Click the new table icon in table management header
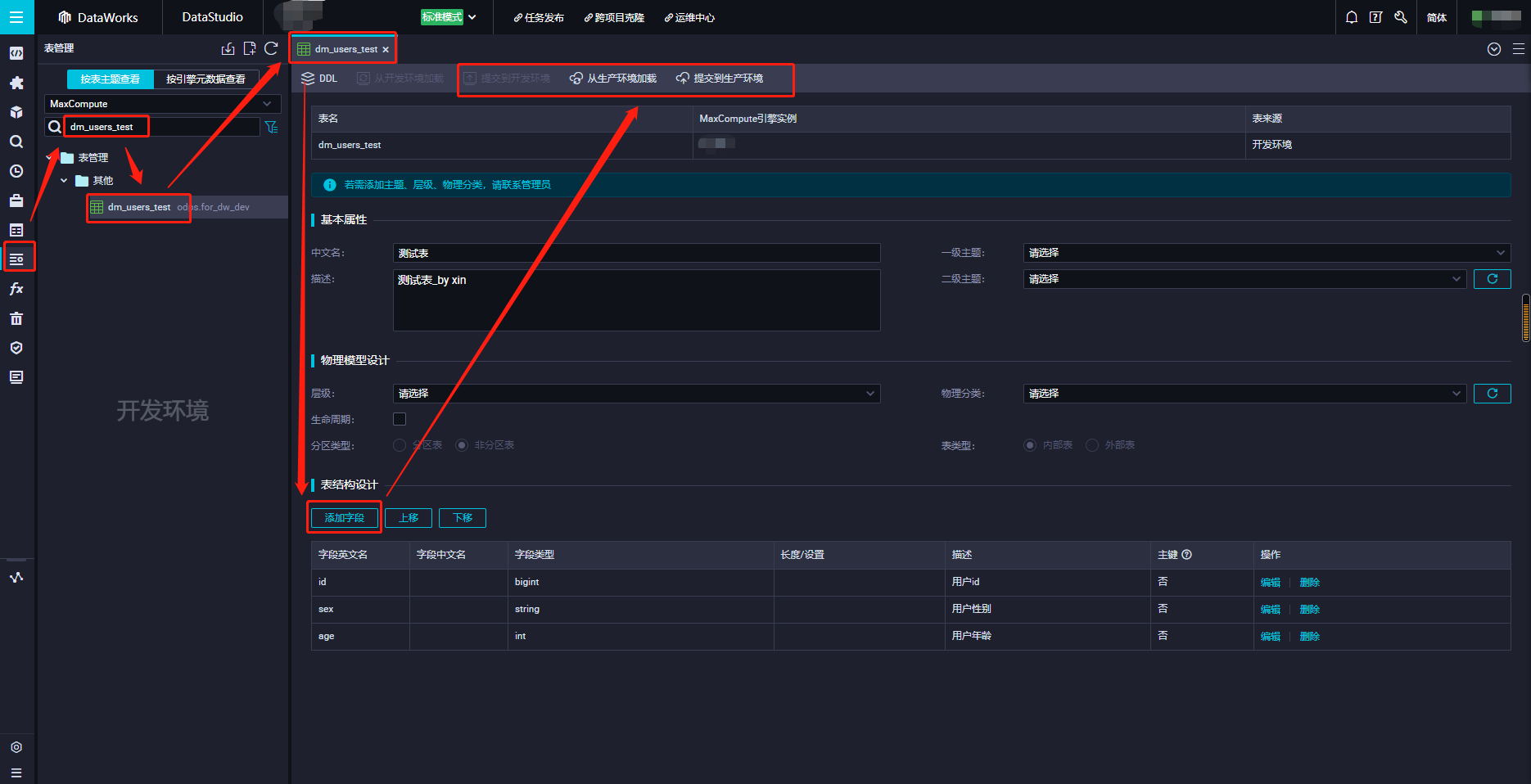The width and height of the screenshot is (1531, 784). 250,49
